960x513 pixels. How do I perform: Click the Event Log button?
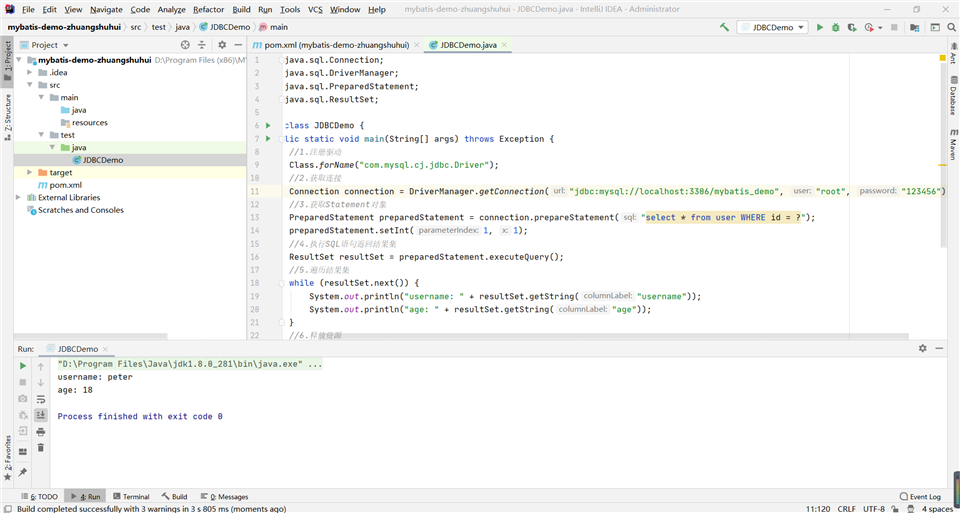(920, 496)
